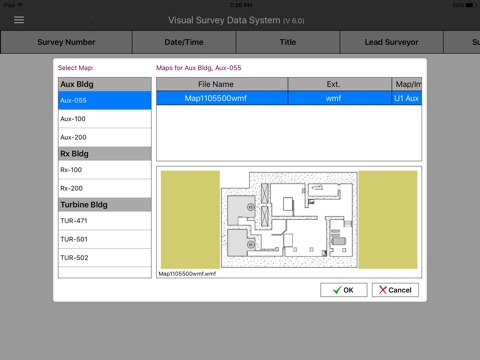This screenshot has height=360, width=480.
Task: Tap the battery indicator in status bar
Action: [x=471, y=5]
